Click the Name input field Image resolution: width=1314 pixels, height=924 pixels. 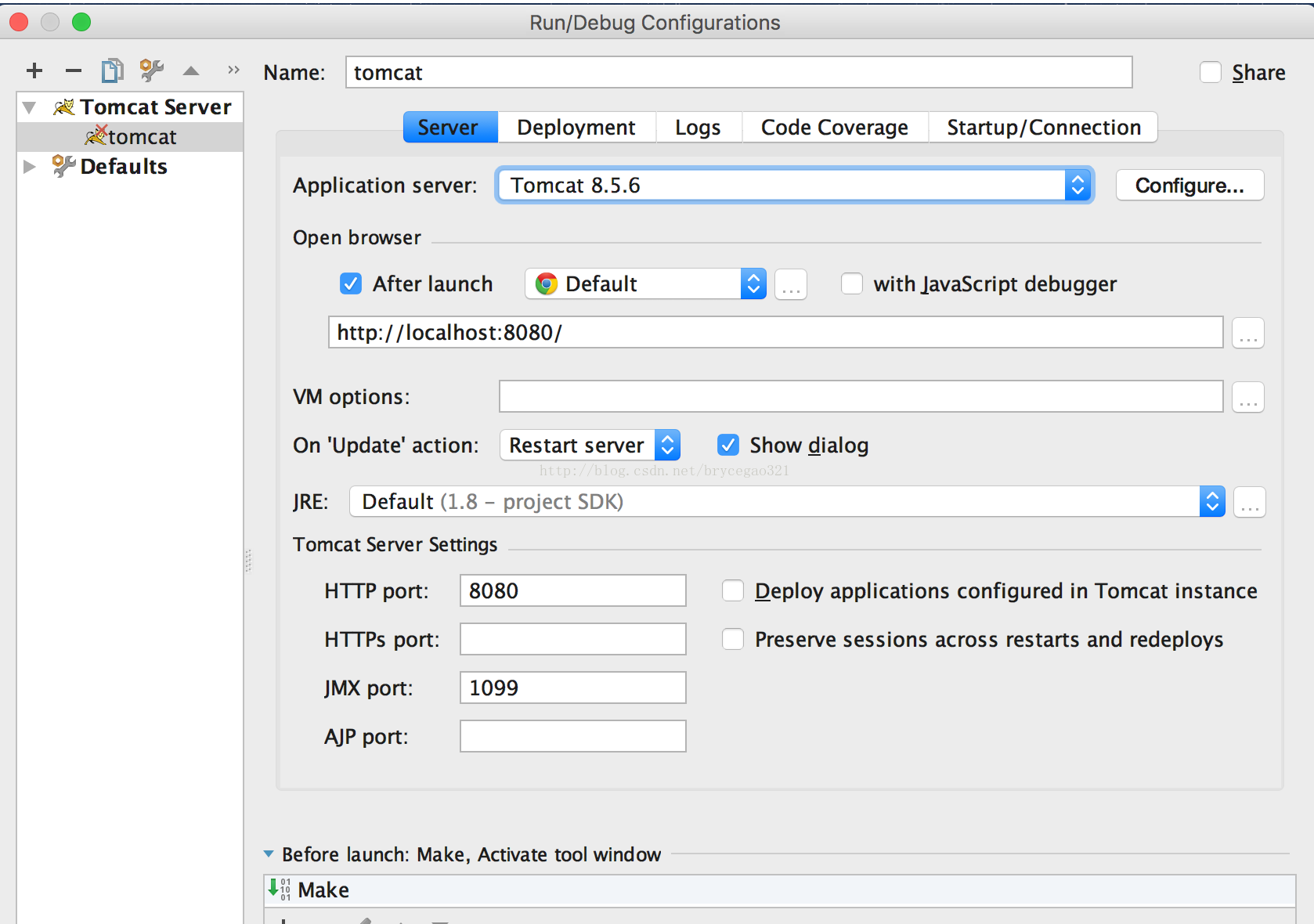click(739, 72)
